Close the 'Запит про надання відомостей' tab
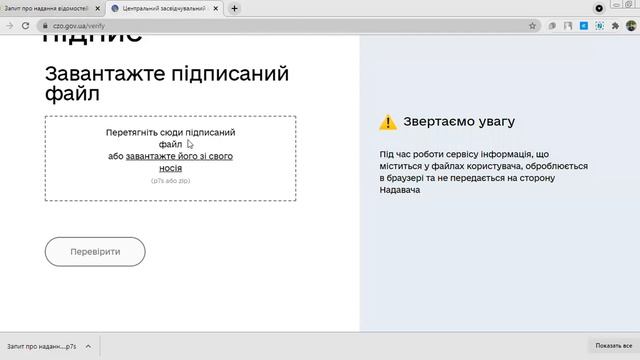The height and width of the screenshot is (360, 640). tap(98, 8)
